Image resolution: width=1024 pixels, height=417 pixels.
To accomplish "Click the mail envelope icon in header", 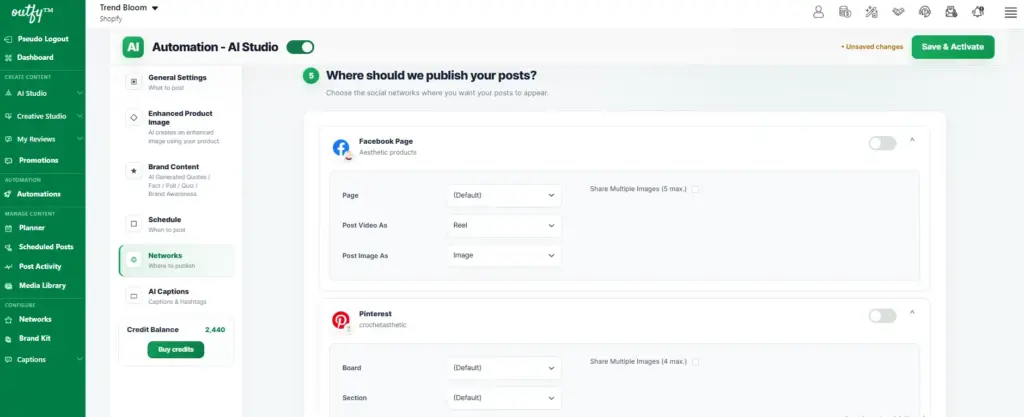I will (x=951, y=12).
